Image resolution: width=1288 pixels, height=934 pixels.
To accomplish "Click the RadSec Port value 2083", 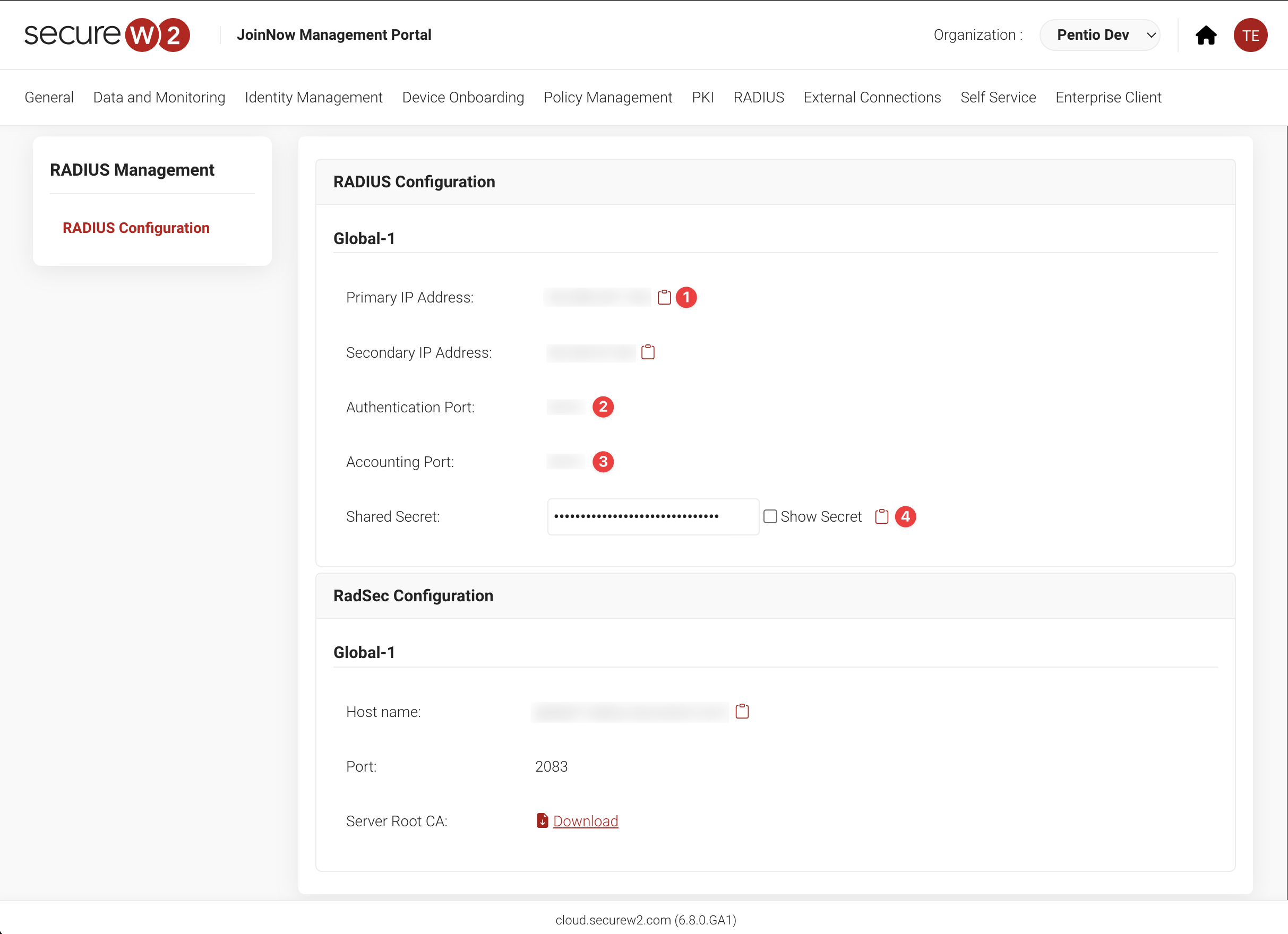I will [552, 766].
